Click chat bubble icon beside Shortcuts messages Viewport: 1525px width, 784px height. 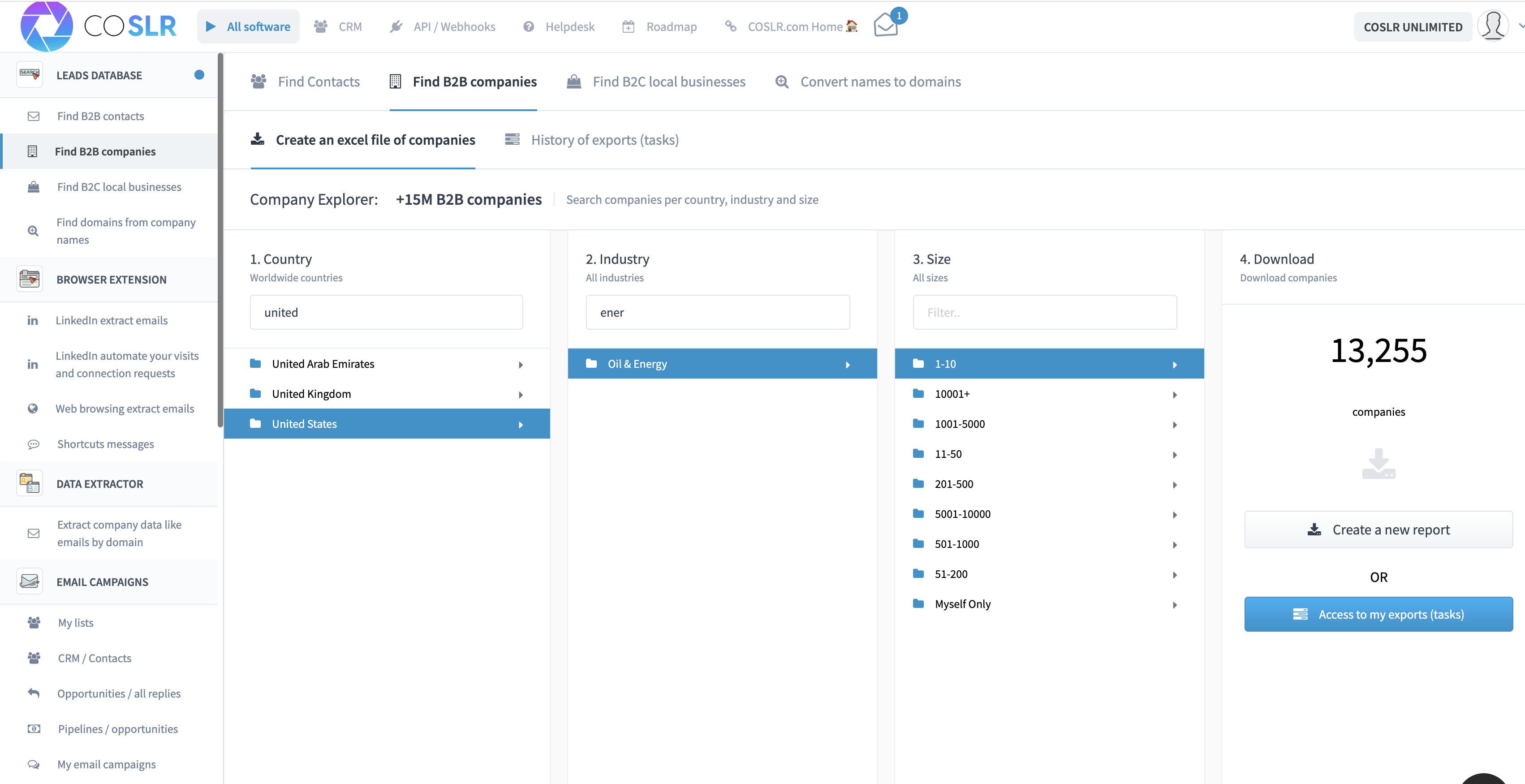point(34,444)
